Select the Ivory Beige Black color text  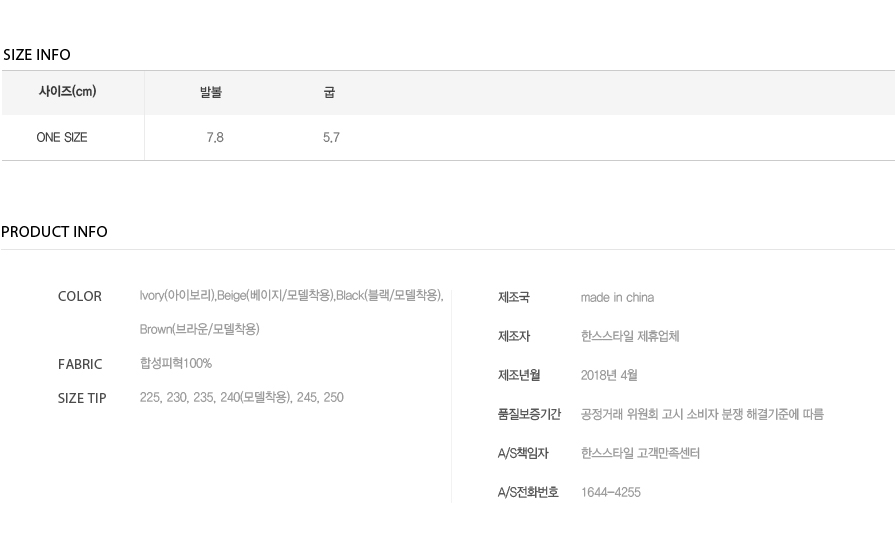tap(291, 296)
